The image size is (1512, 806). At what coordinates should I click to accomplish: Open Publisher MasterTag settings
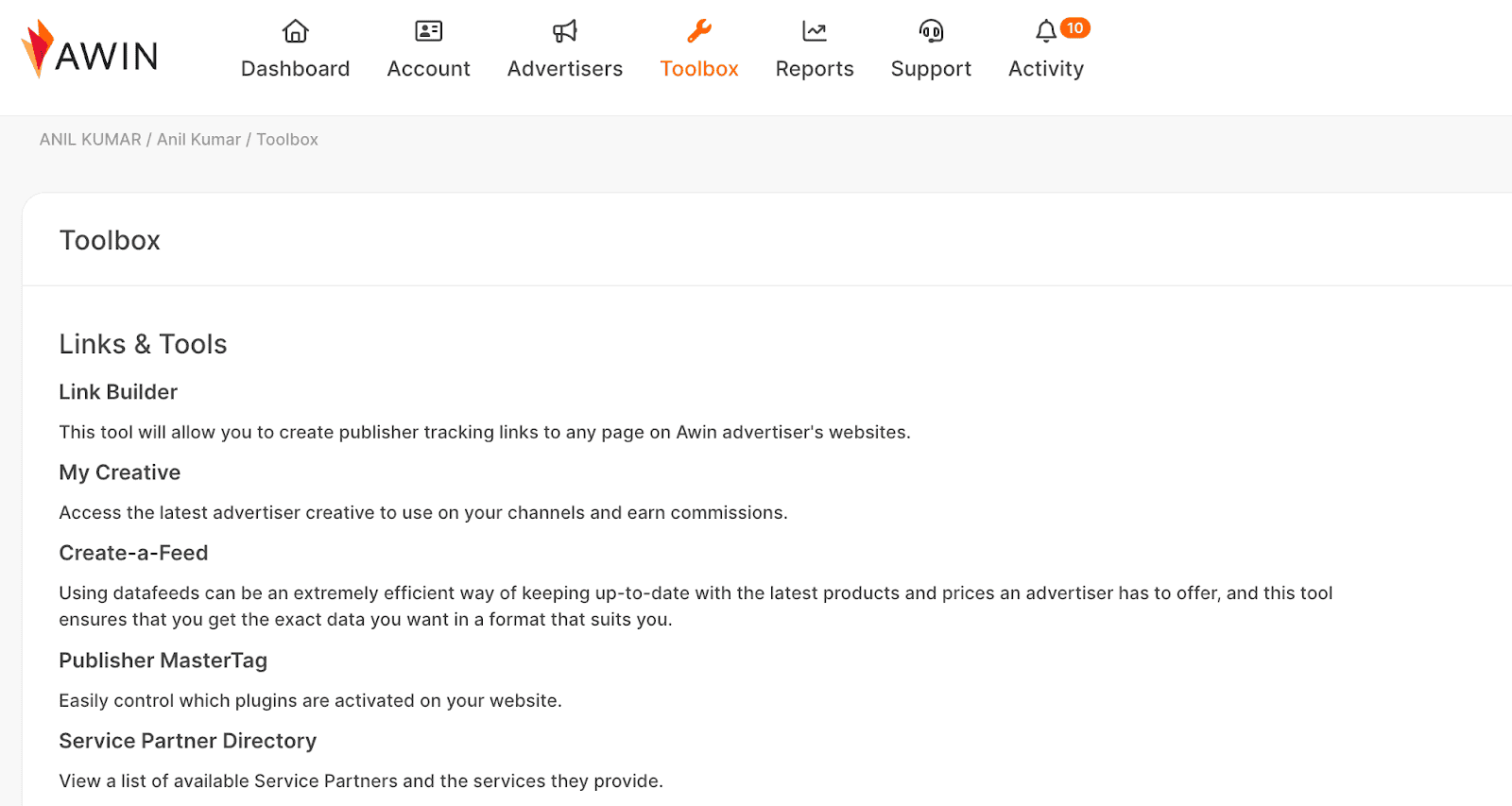click(163, 660)
